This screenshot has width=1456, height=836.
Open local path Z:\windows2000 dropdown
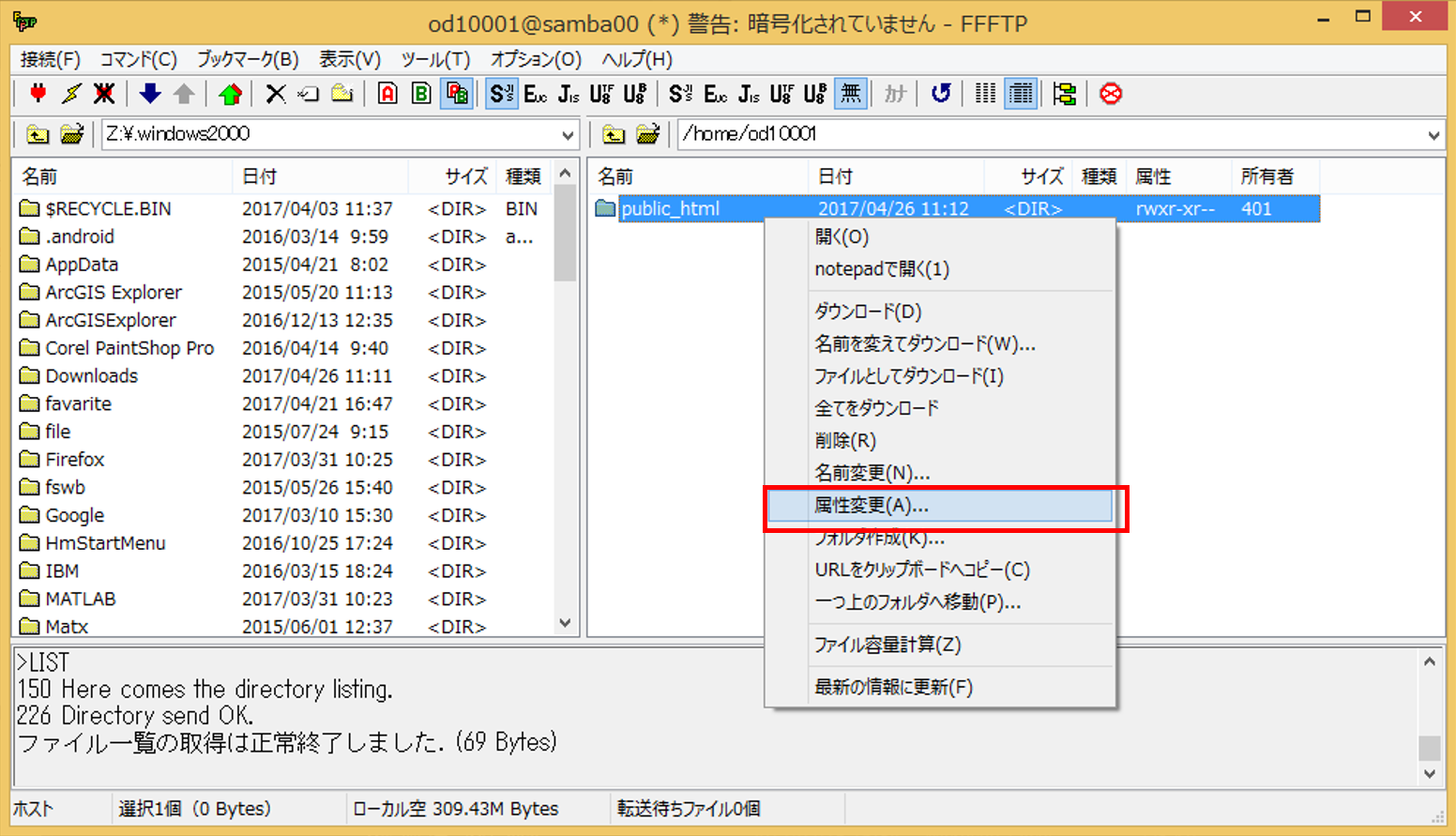(x=568, y=135)
